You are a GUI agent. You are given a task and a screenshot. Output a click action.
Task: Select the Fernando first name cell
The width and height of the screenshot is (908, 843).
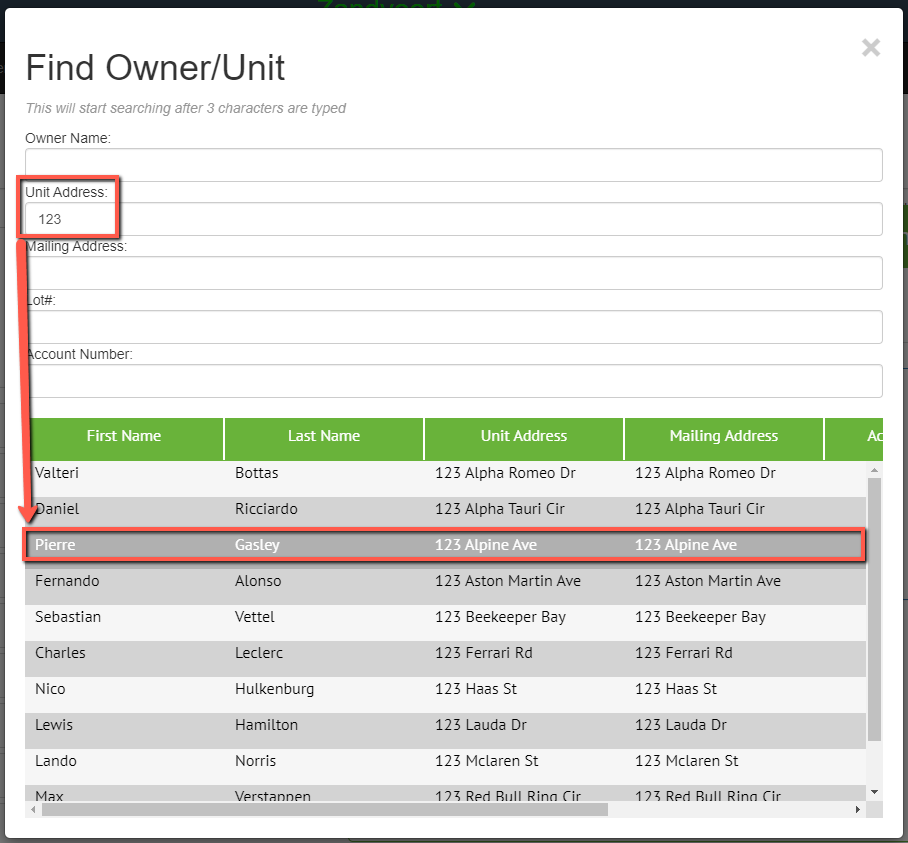67,581
